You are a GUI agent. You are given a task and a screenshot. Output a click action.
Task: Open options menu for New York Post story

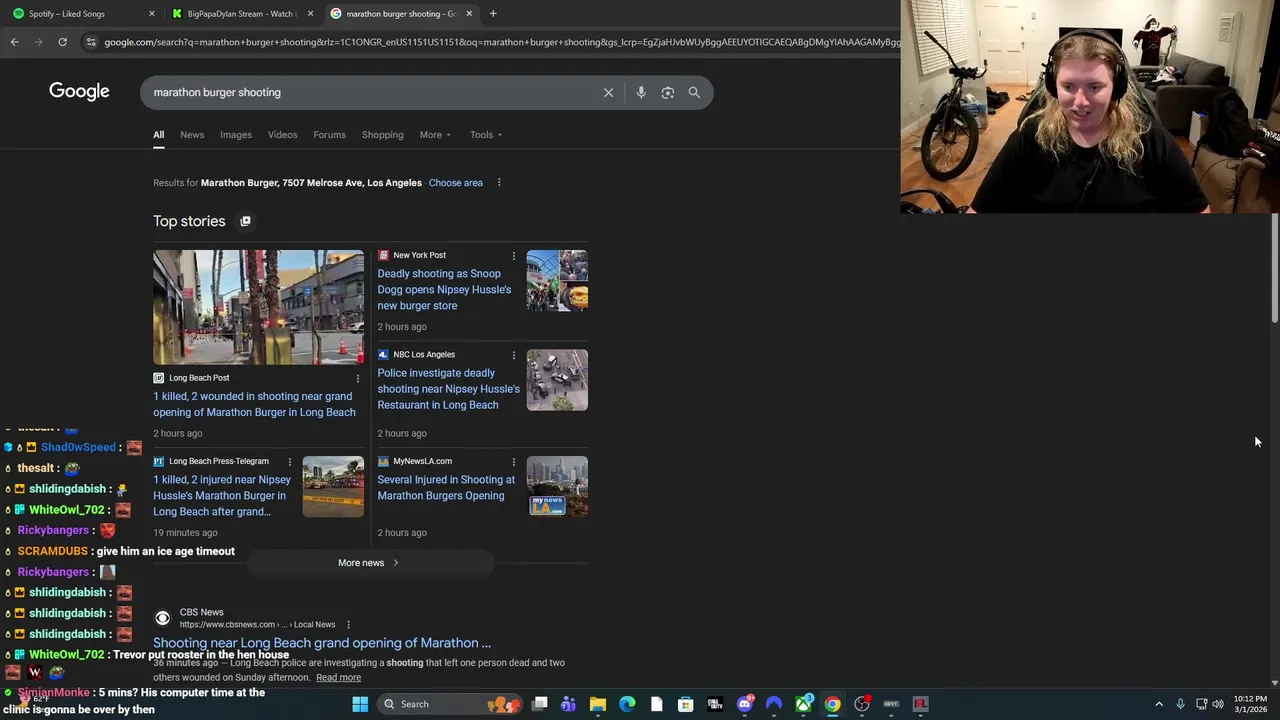514,256
